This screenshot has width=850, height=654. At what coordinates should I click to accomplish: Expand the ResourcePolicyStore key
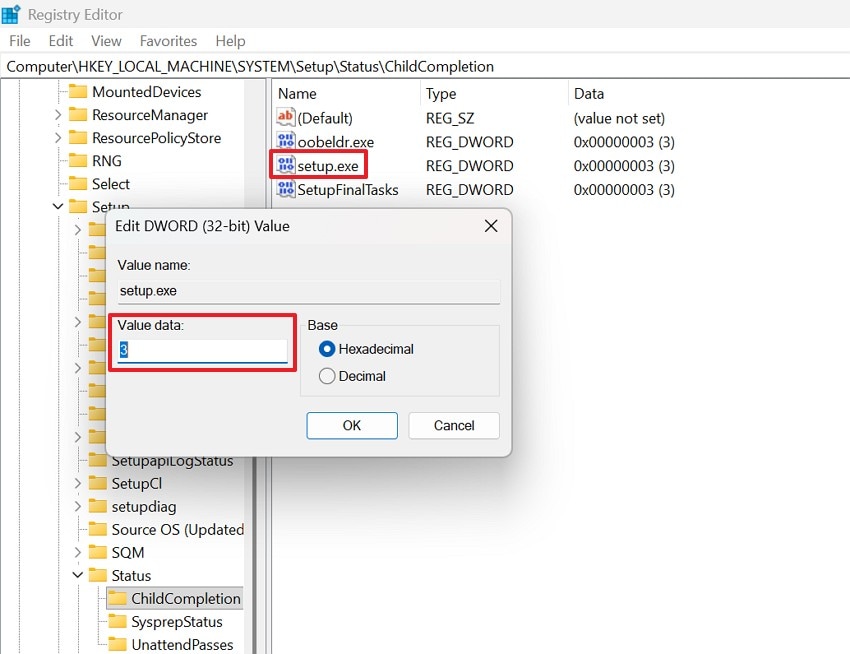(x=58, y=137)
